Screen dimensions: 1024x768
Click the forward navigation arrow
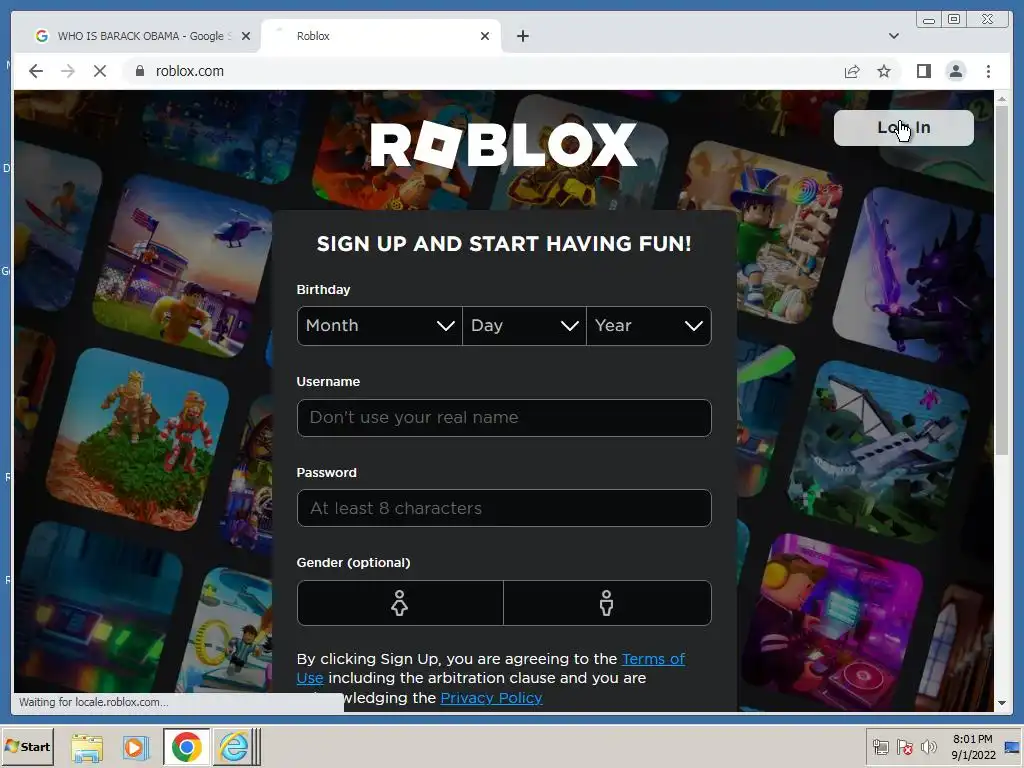pos(68,71)
